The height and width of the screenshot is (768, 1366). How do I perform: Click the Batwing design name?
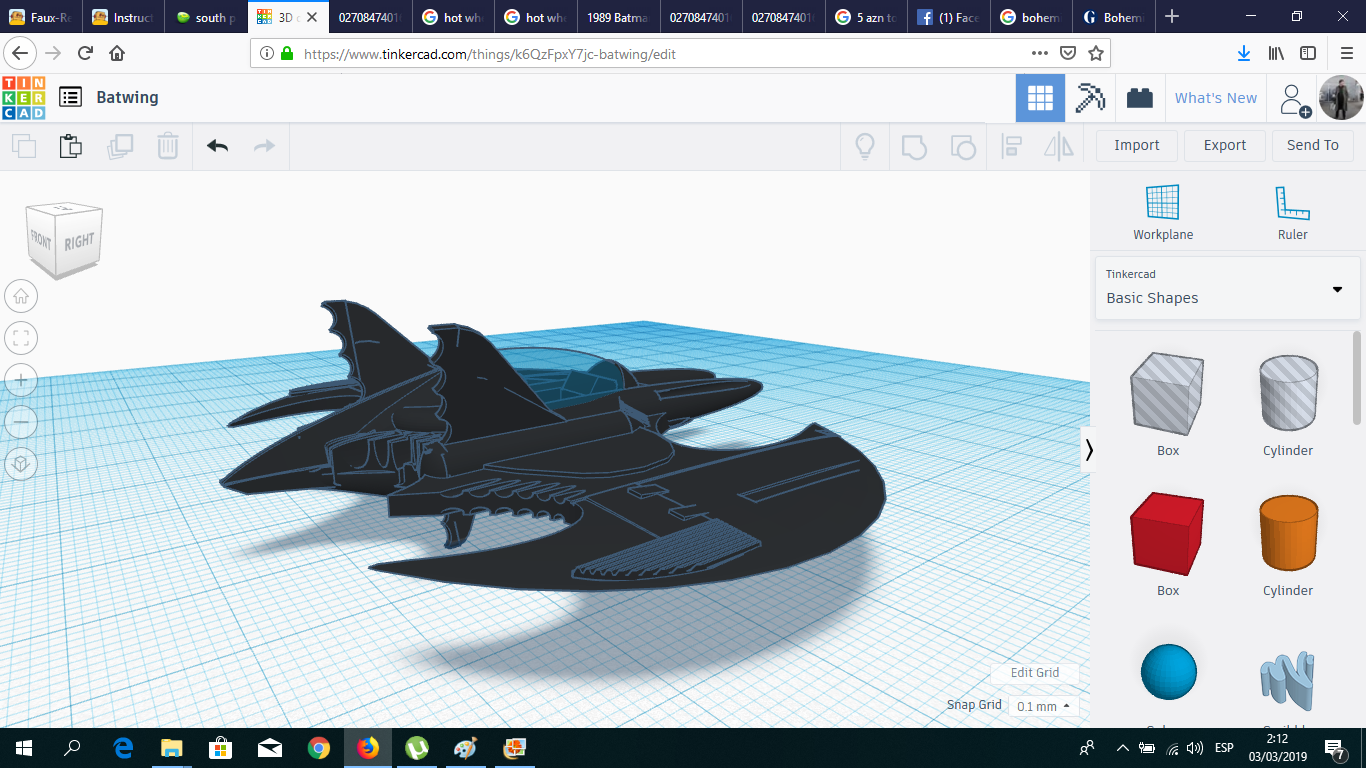(x=127, y=97)
